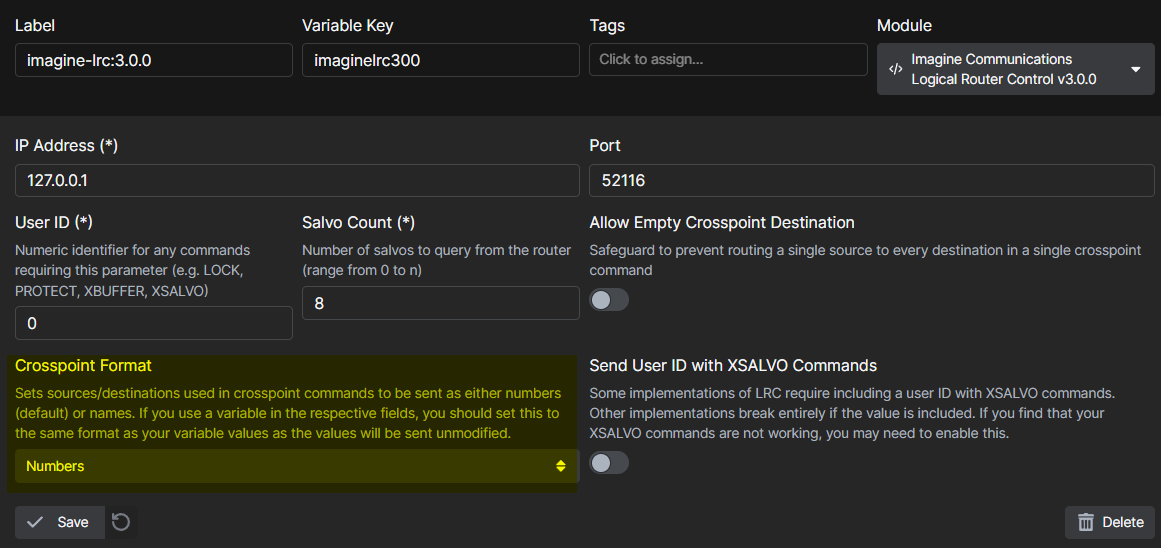Click the 'Safeguard to prevent routing' description
This screenshot has width=1161, height=548.
[865, 260]
